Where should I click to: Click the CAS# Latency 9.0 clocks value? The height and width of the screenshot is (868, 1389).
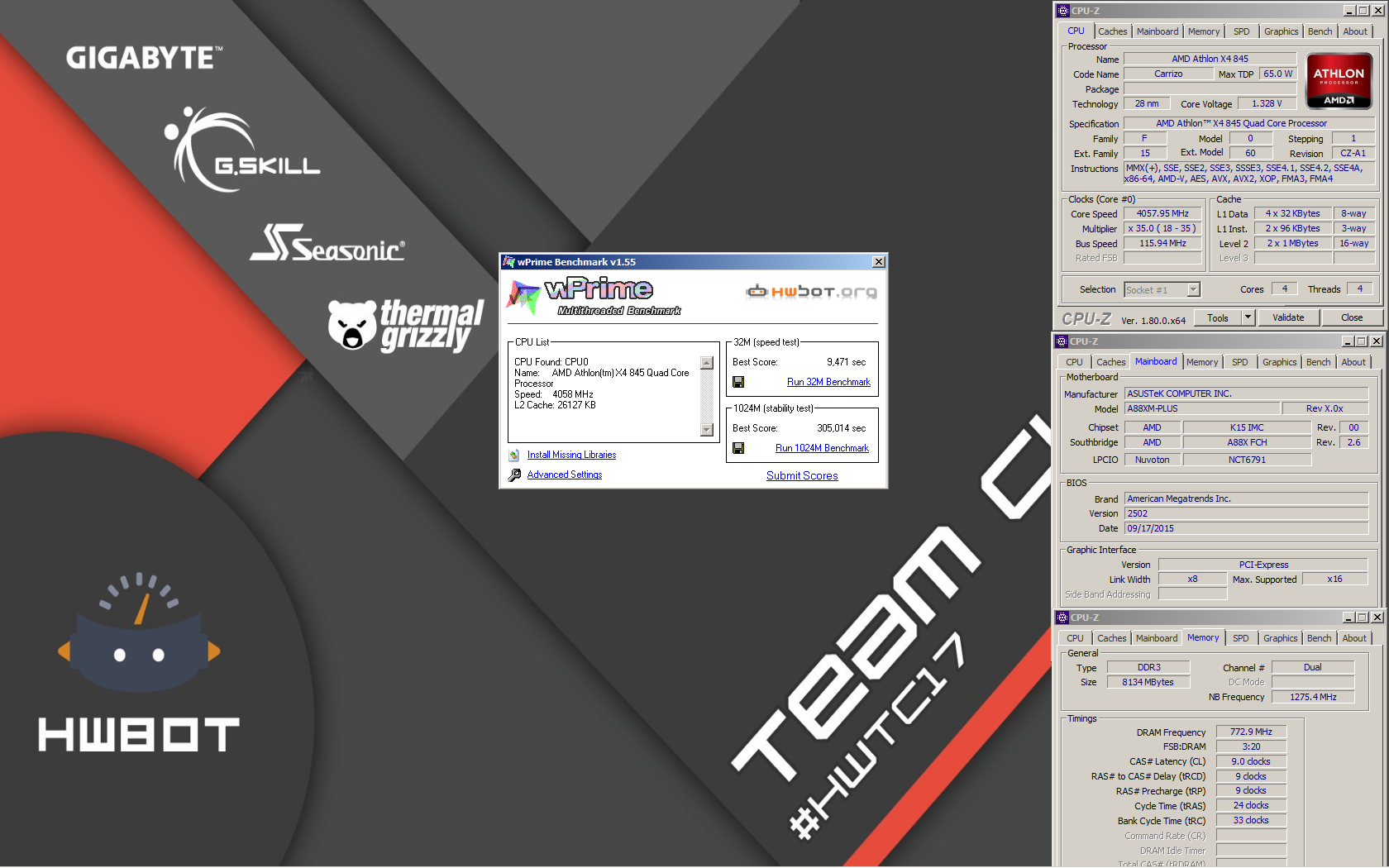click(1251, 761)
